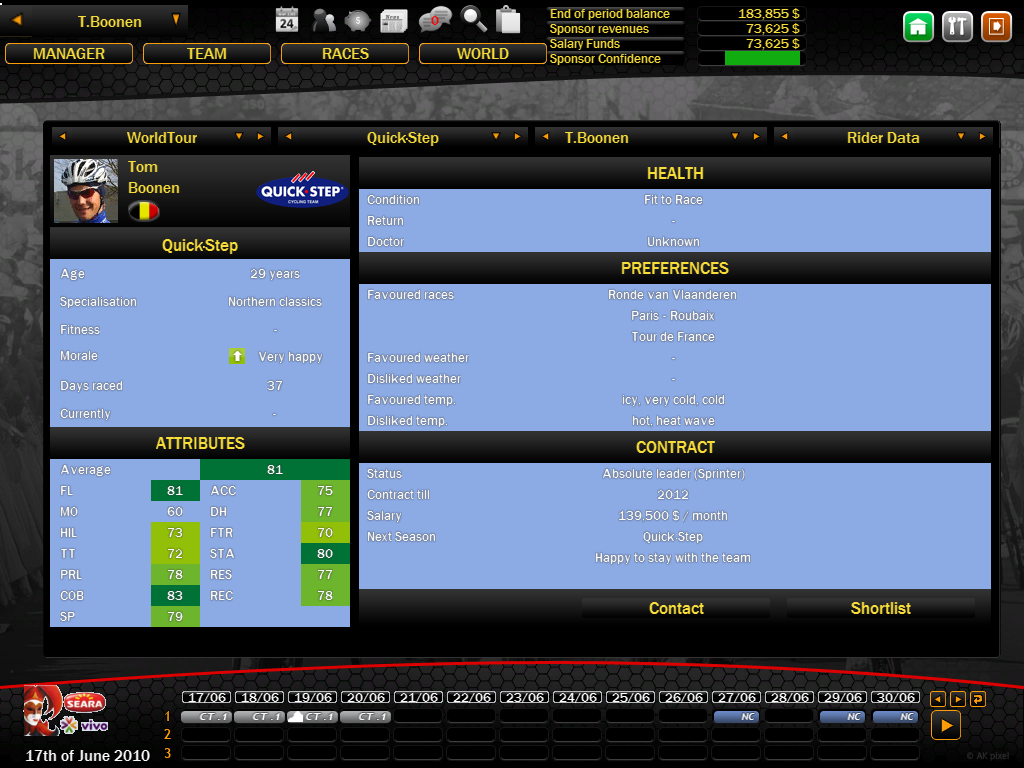Screen dimensions: 1024x768
Task: Expand the Quick-Step team dropdown arrow
Action: 497,137
